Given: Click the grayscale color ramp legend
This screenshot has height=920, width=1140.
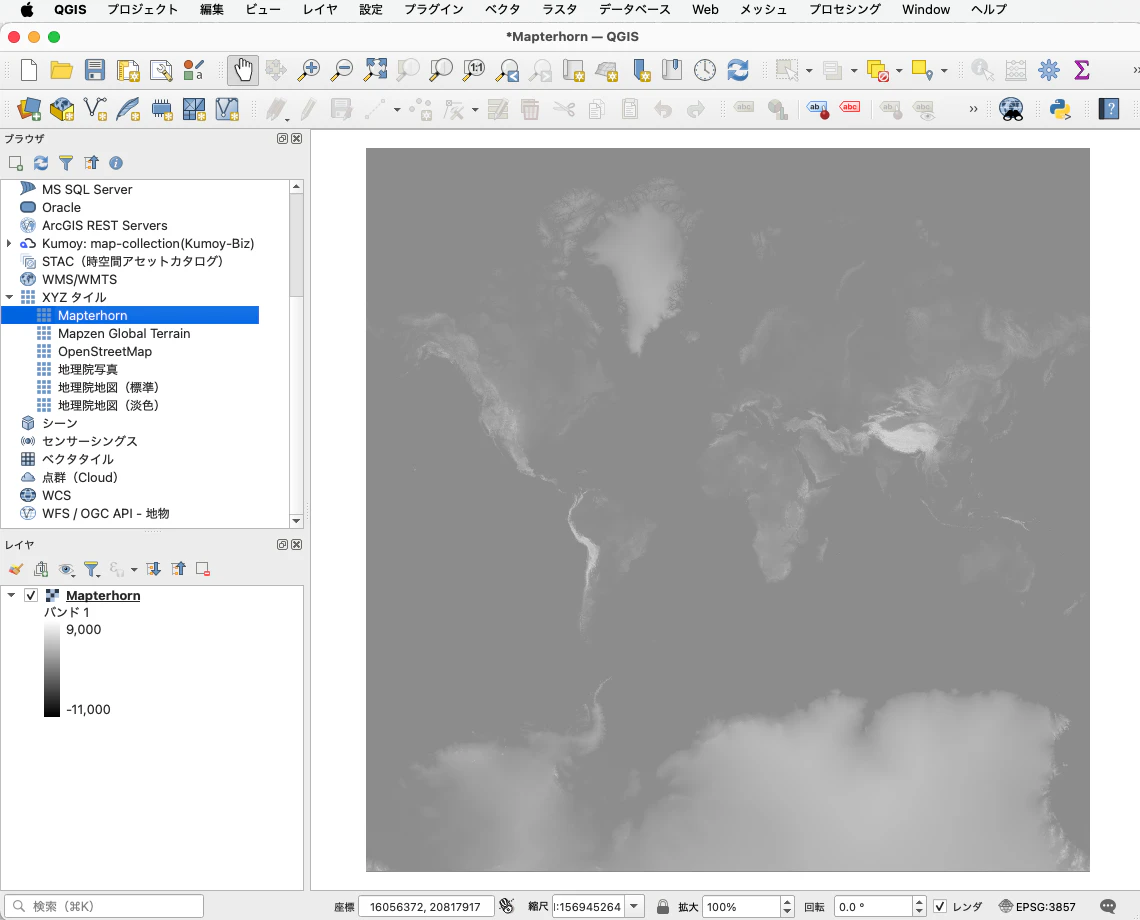Looking at the screenshot, I should pyautogui.click(x=52, y=670).
